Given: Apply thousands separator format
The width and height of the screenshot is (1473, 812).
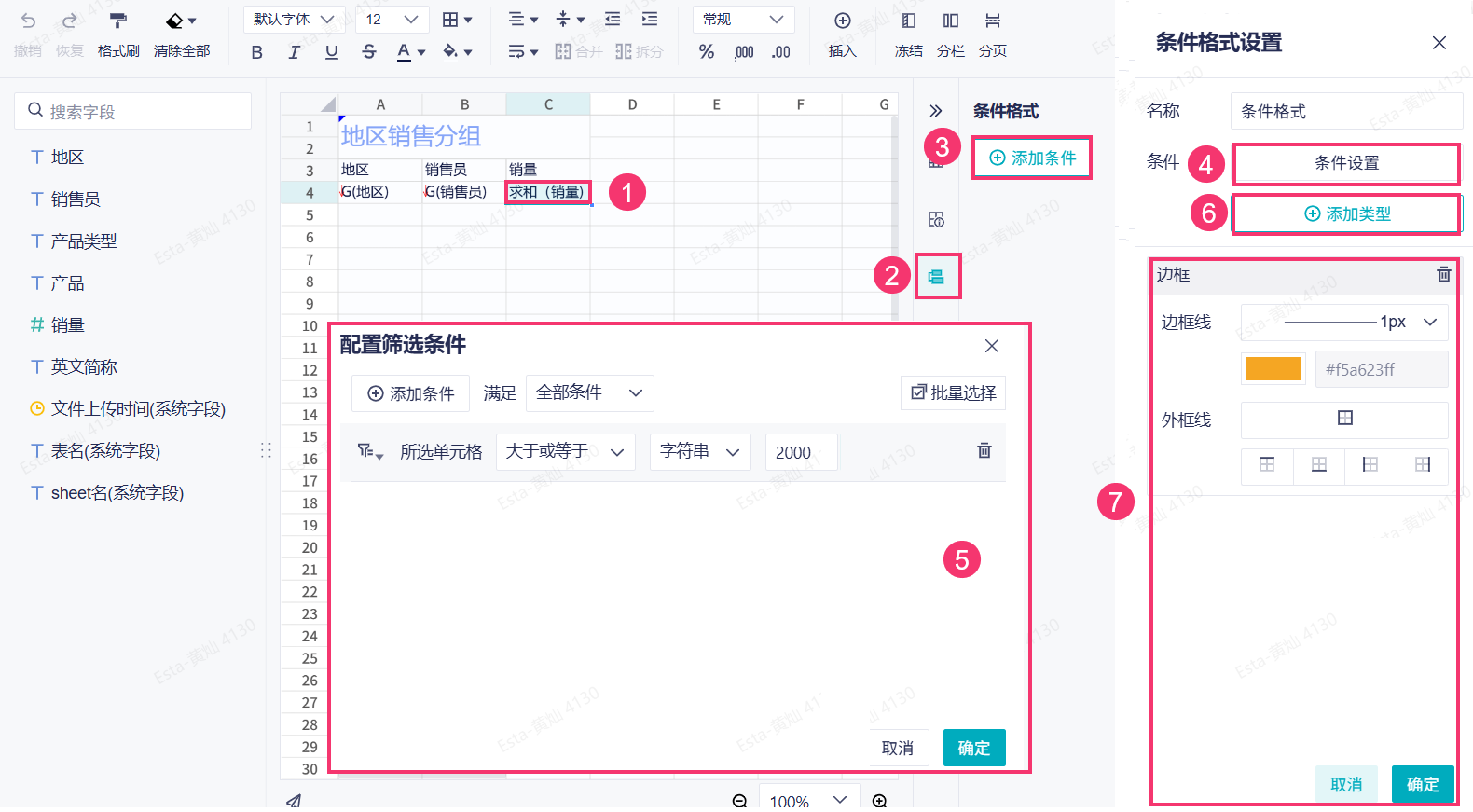Looking at the screenshot, I should click(x=744, y=52).
